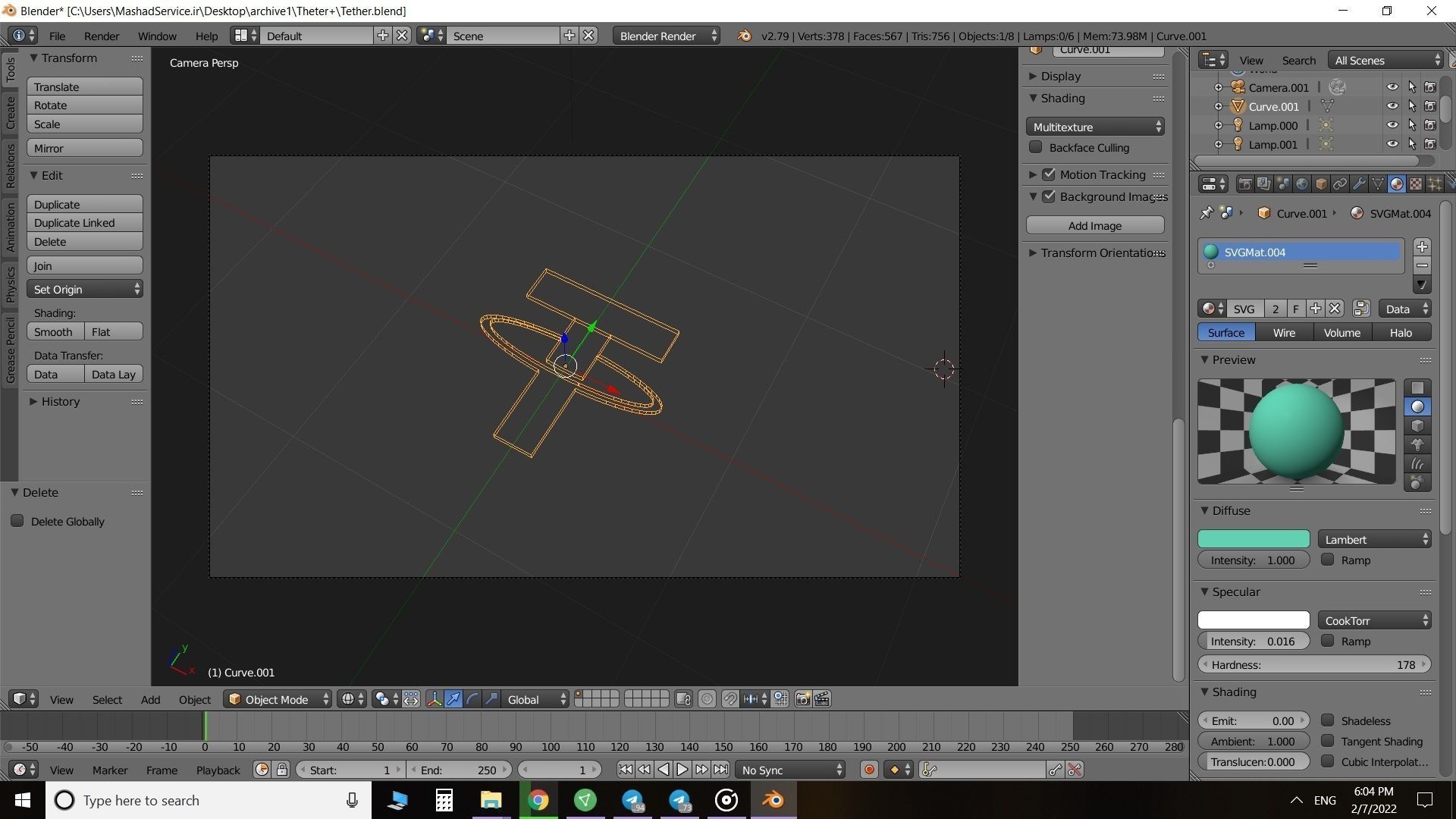Open Chrome from the Windows taskbar

pos(538,800)
